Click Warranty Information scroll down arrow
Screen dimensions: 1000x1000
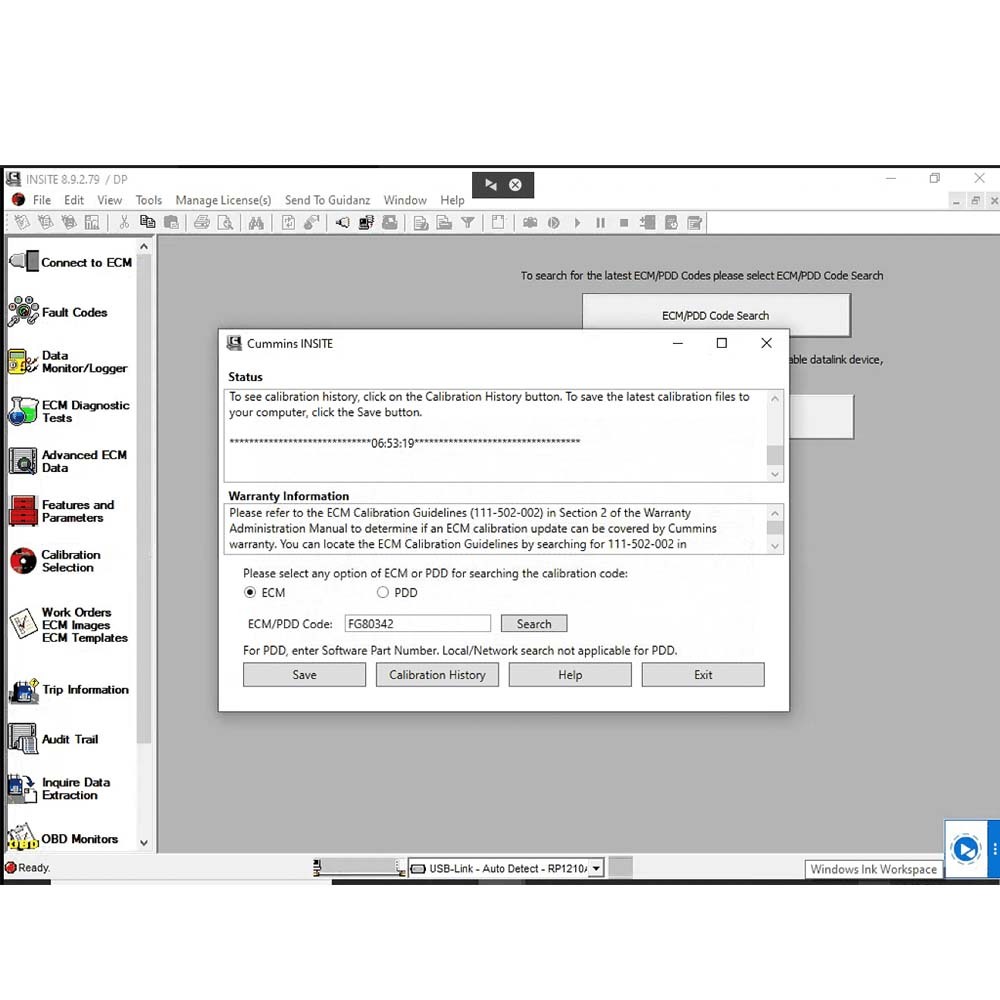775,546
